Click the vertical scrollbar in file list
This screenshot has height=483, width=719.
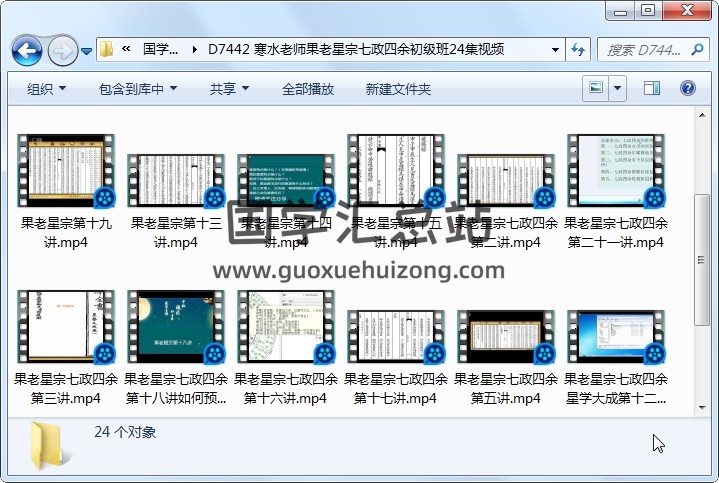pyautogui.click(x=707, y=260)
